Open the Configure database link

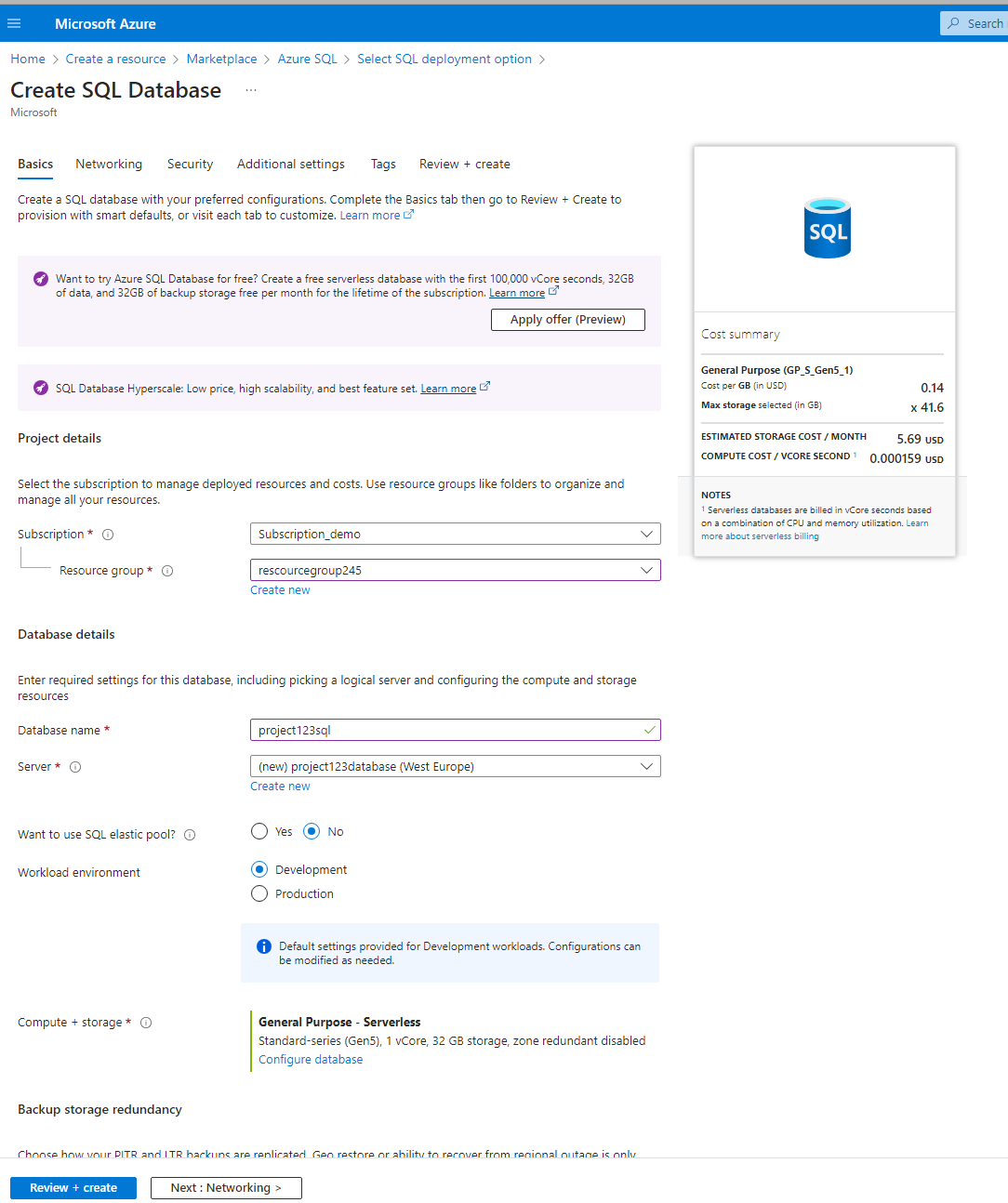(x=310, y=1059)
